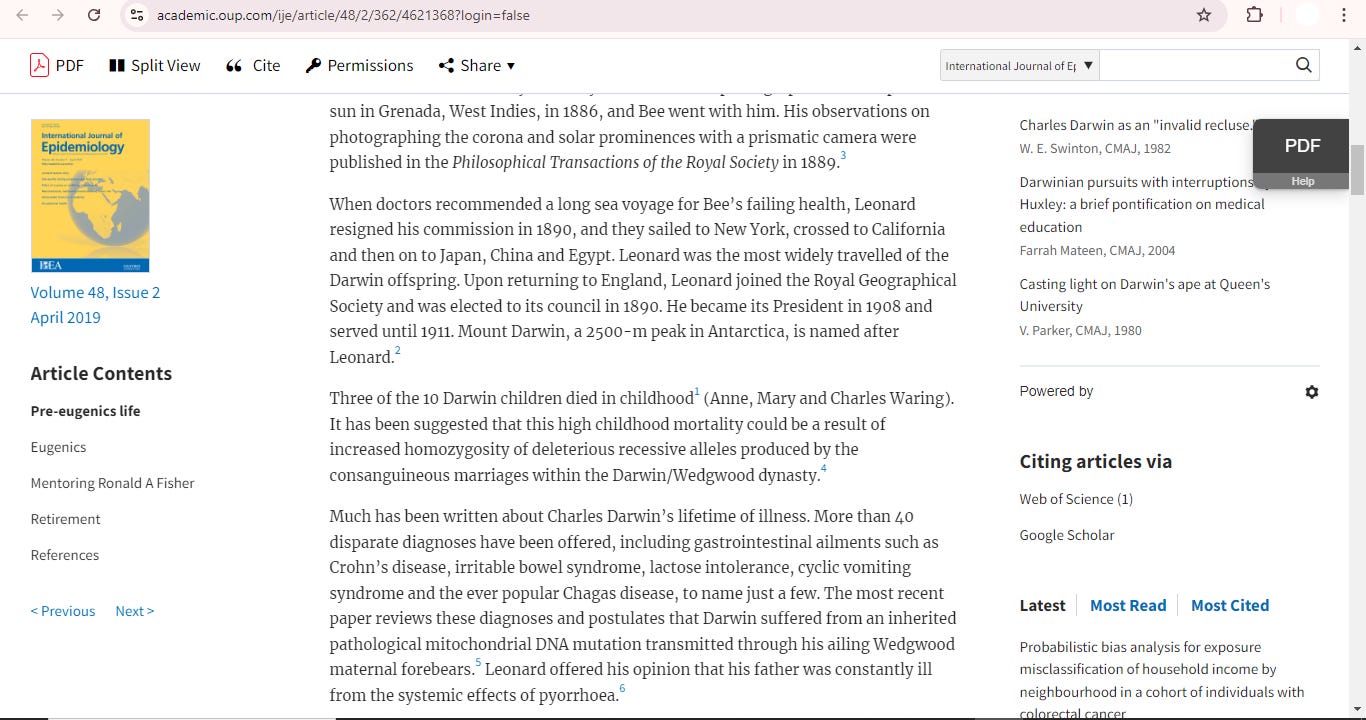This screenshot has width=1366, height=720.
Task: Open article PDF from toolbar
Action: 57,65
